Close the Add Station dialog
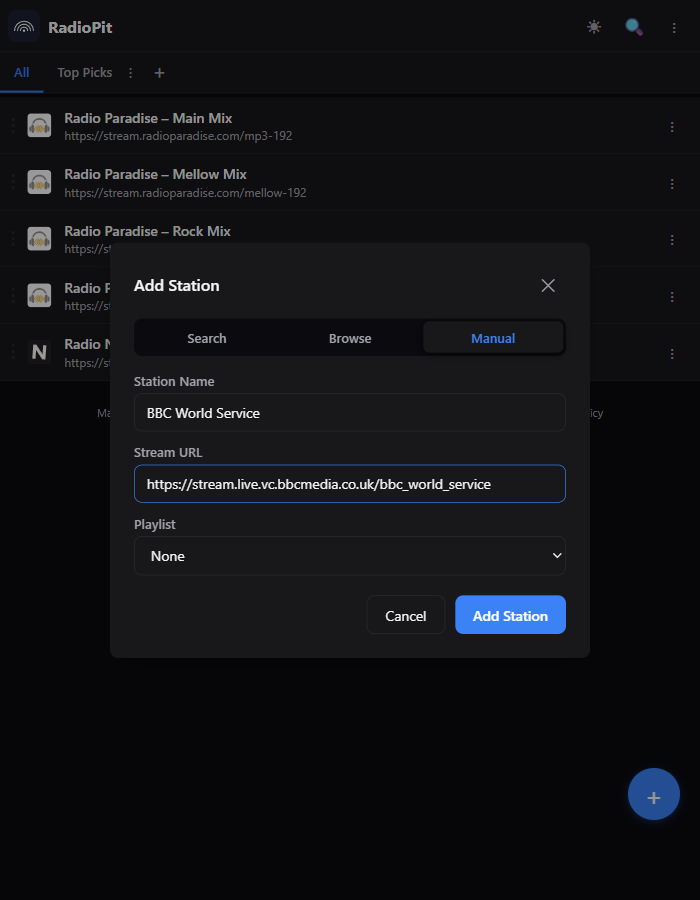 548,285
